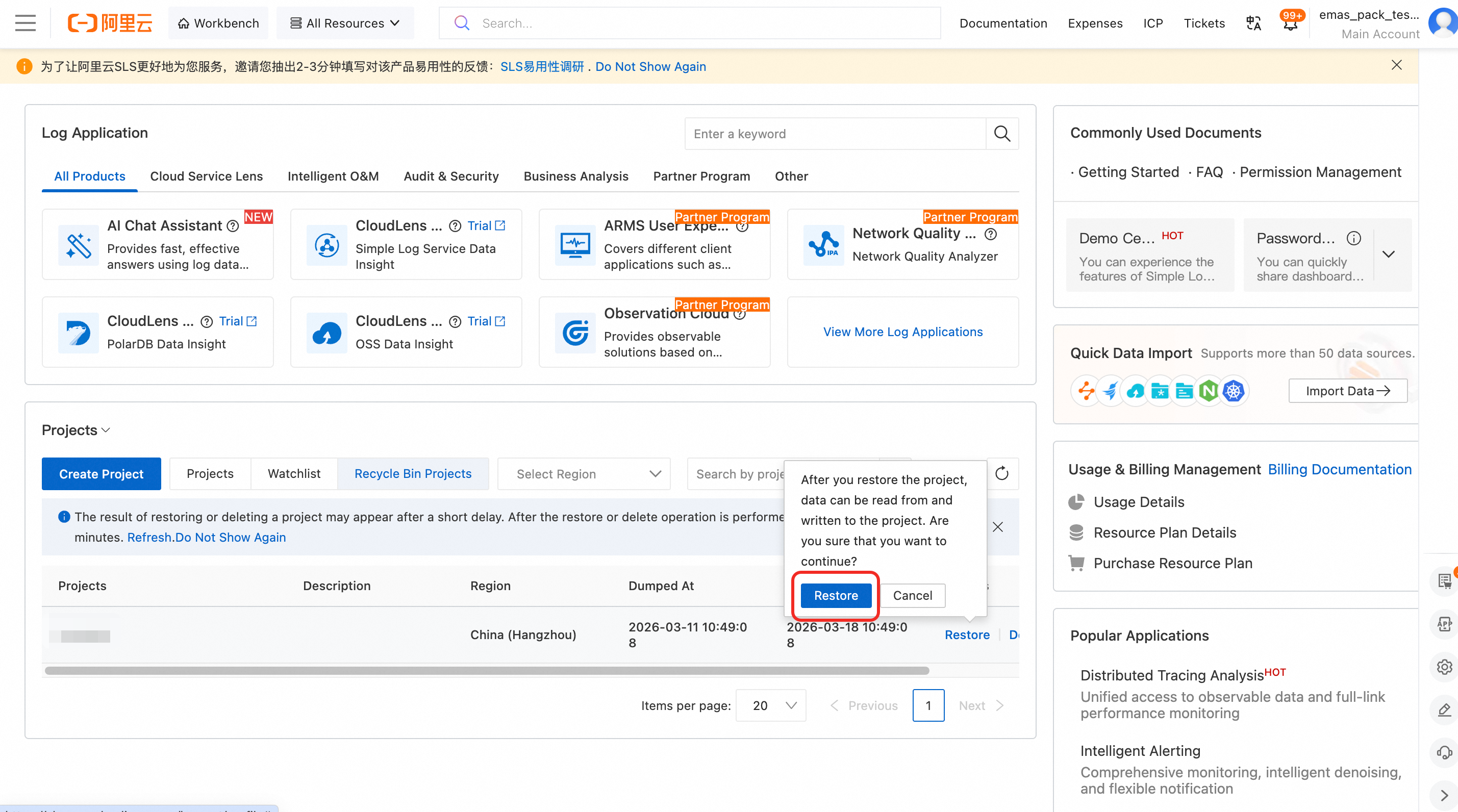1458x812 pixels.
Task: Open the items per page dropdown
Action: (x=771, y=705)
